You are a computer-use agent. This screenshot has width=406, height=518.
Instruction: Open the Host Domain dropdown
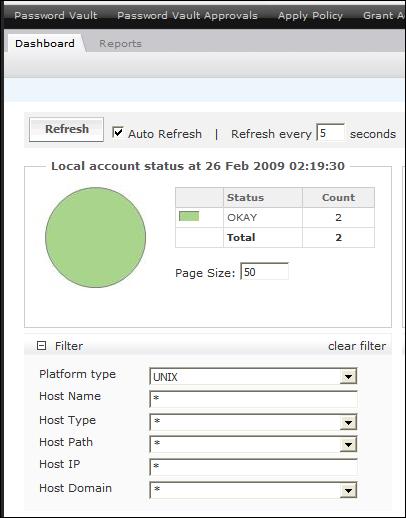(253, 490)
